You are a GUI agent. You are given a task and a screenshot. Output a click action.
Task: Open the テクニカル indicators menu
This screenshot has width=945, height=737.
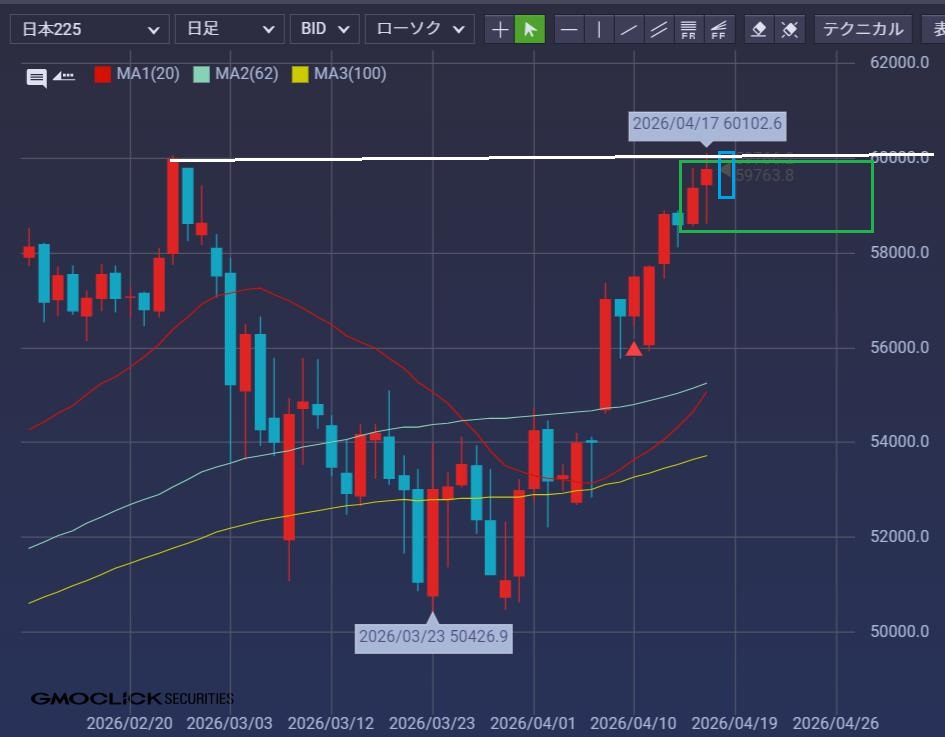click(862, 29)
